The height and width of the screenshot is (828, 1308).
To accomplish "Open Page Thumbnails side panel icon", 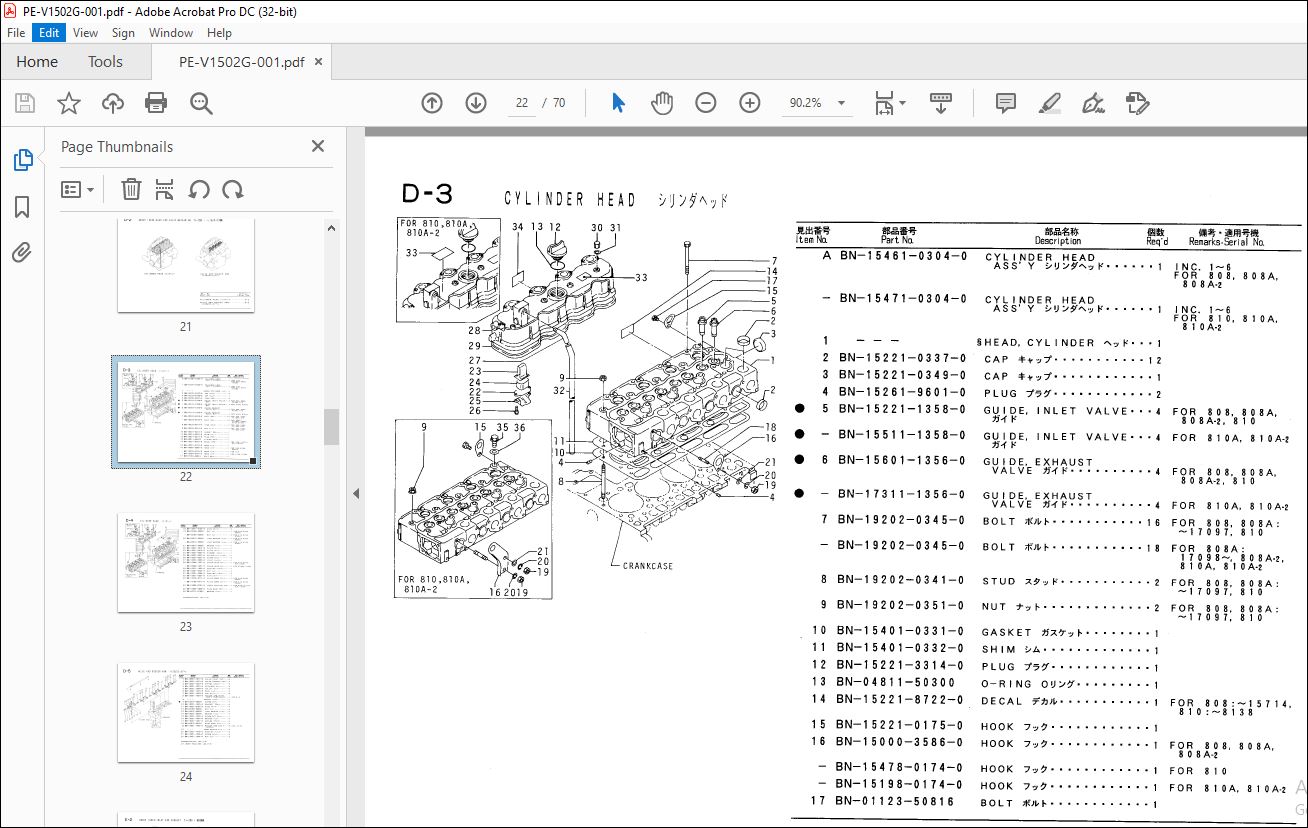I will click(x=22, y=160).
